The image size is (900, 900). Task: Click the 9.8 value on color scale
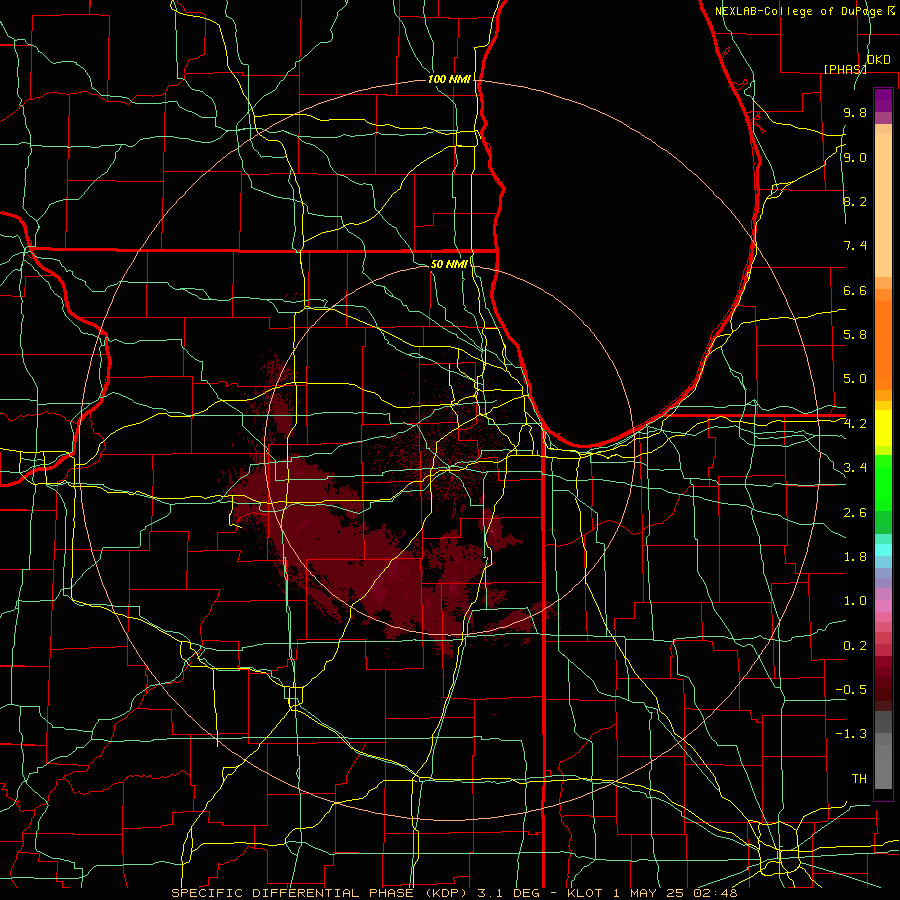coord(855,112)
